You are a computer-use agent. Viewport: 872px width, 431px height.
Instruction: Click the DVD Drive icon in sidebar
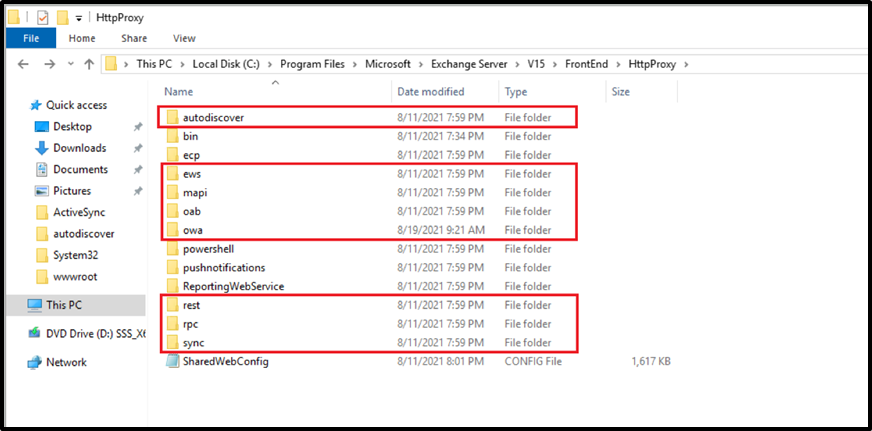click(x=35, y=333)
